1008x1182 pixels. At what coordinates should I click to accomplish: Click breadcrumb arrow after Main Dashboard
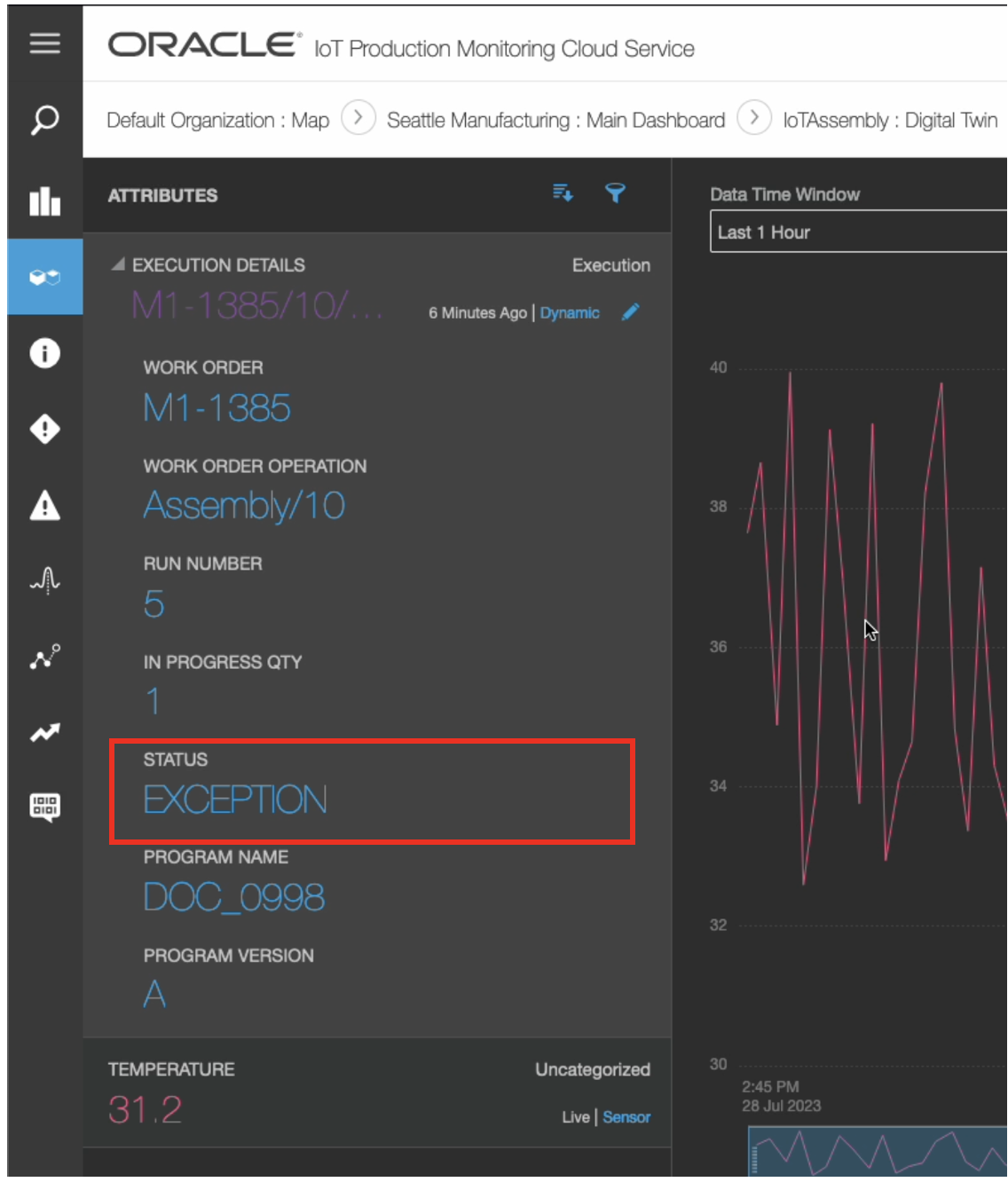(x=754, y=118)
